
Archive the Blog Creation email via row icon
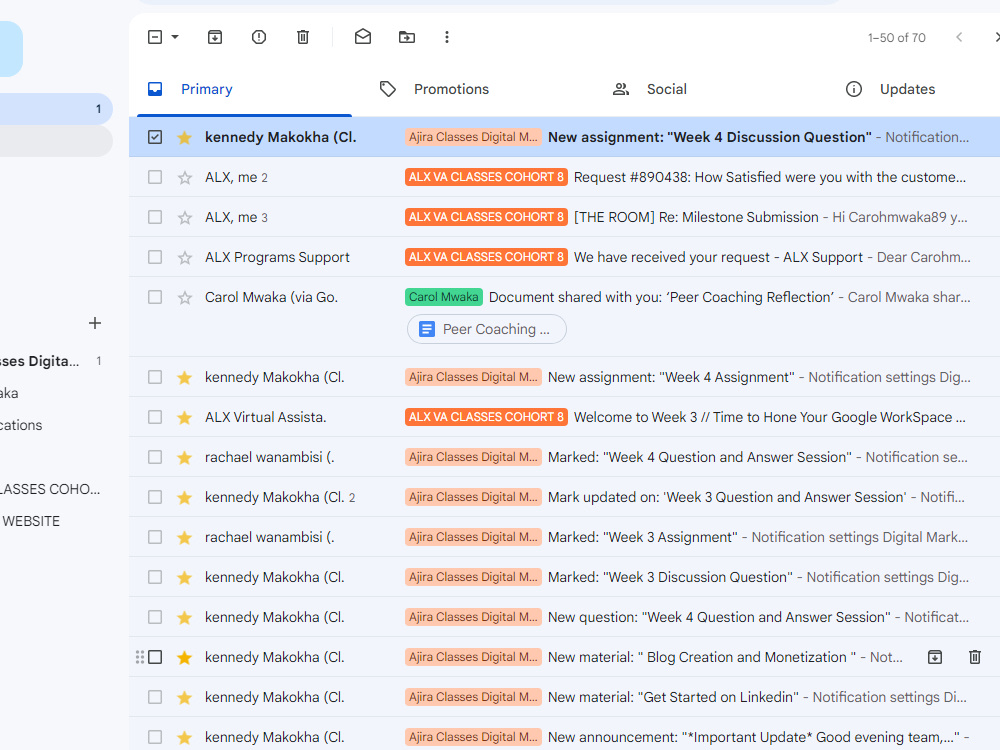[934, 657]
